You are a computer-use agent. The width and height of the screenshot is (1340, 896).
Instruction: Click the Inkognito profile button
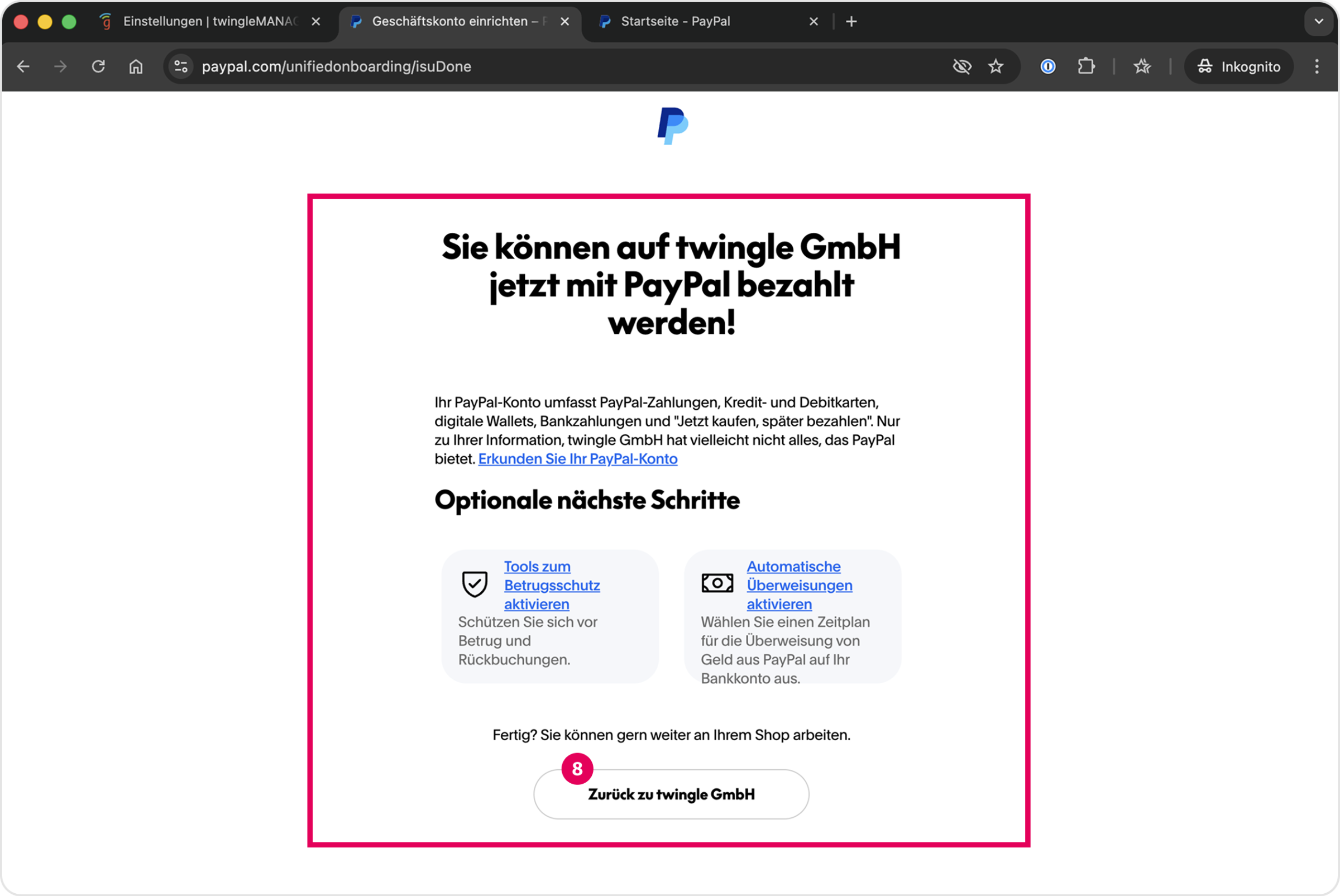click(x=1238, y=67)
